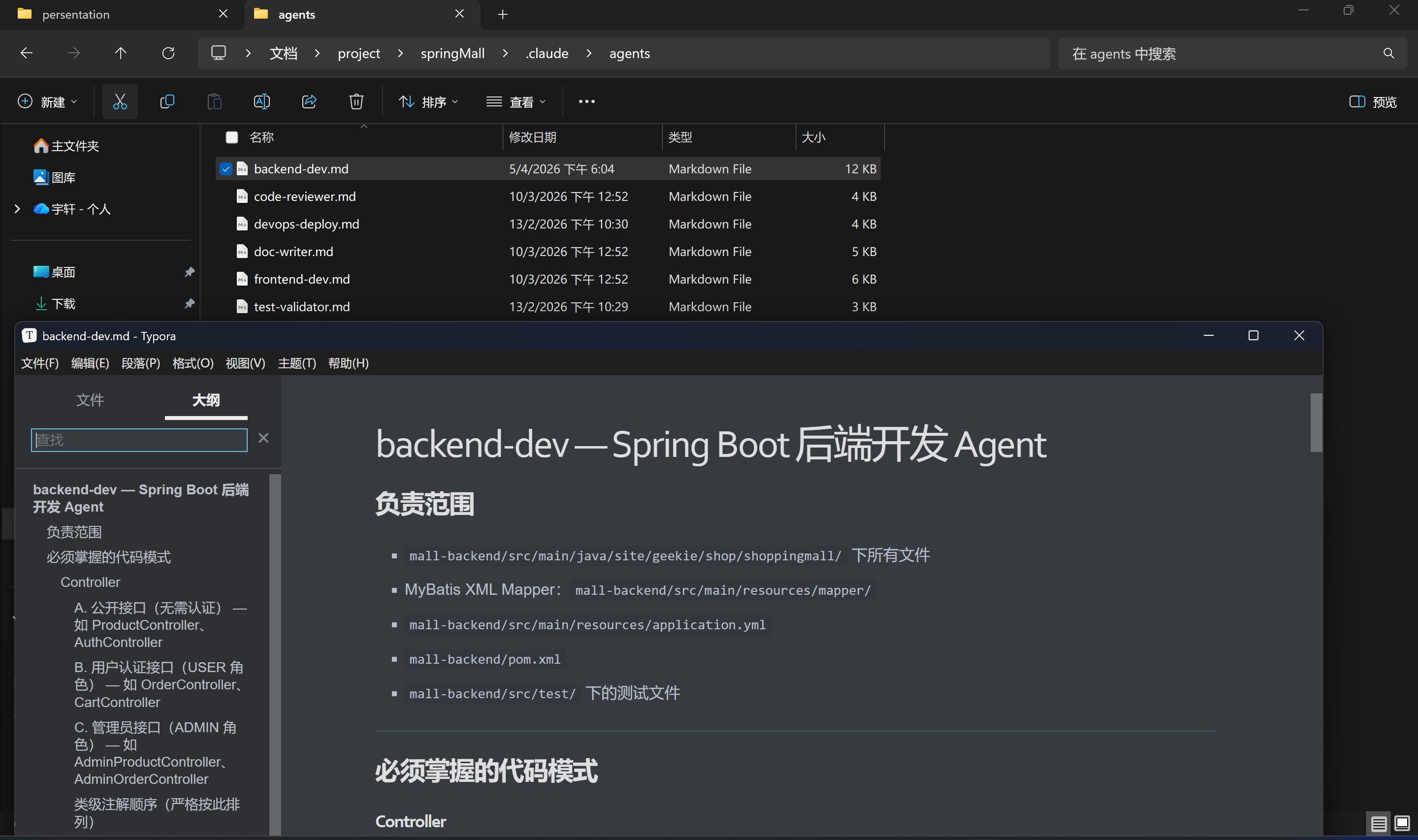Click the This PC monitor icon in address bar

219,53
